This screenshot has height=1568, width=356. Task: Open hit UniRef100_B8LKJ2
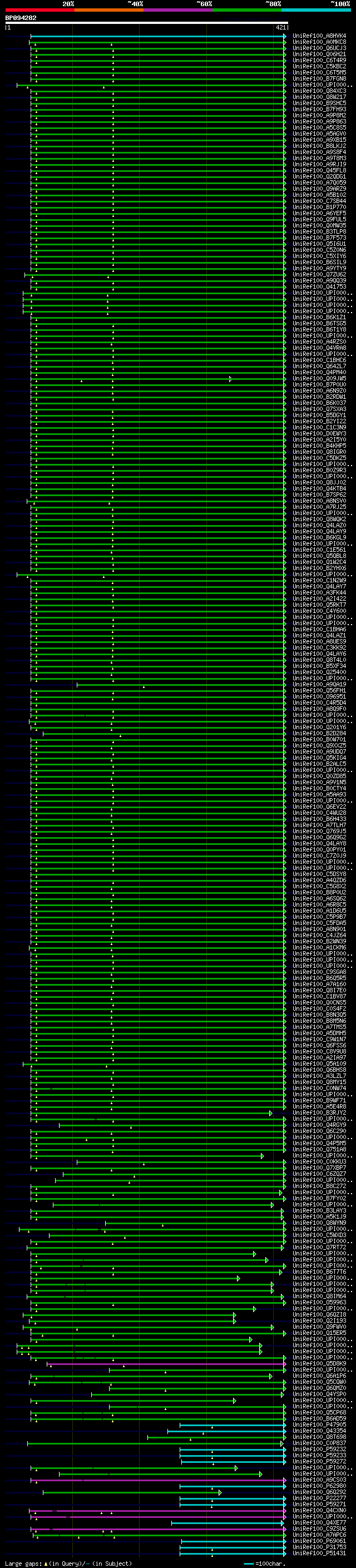319,146
